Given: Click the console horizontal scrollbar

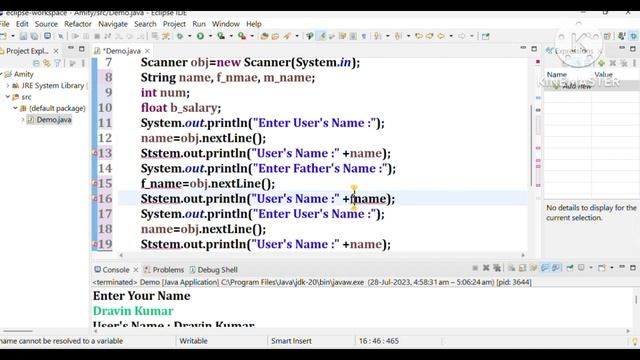Looking at the screenshot, I should [x=363, y=331].
